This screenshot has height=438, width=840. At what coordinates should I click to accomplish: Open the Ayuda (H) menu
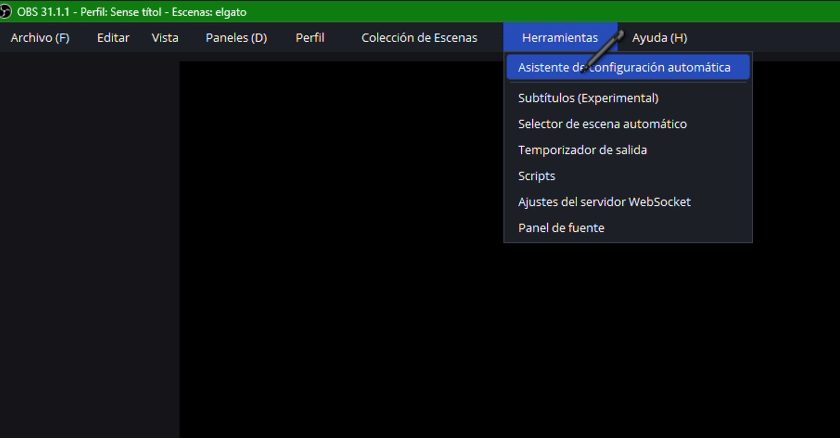659,38
